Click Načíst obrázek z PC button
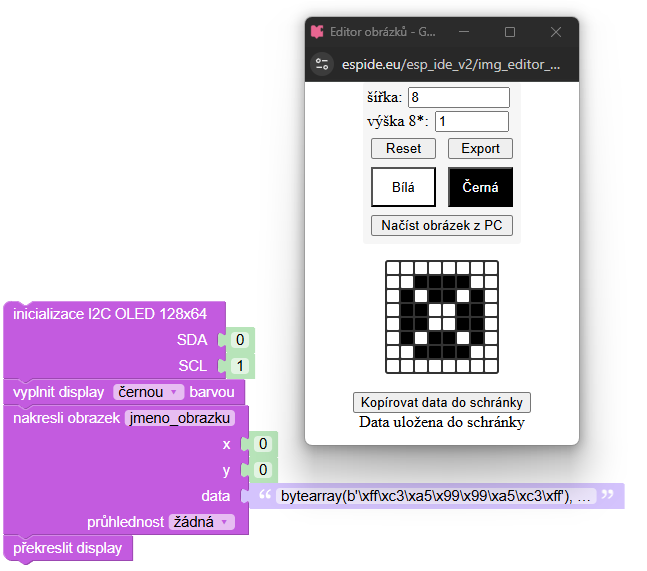 pyautogui.click(x=442, y=225)
